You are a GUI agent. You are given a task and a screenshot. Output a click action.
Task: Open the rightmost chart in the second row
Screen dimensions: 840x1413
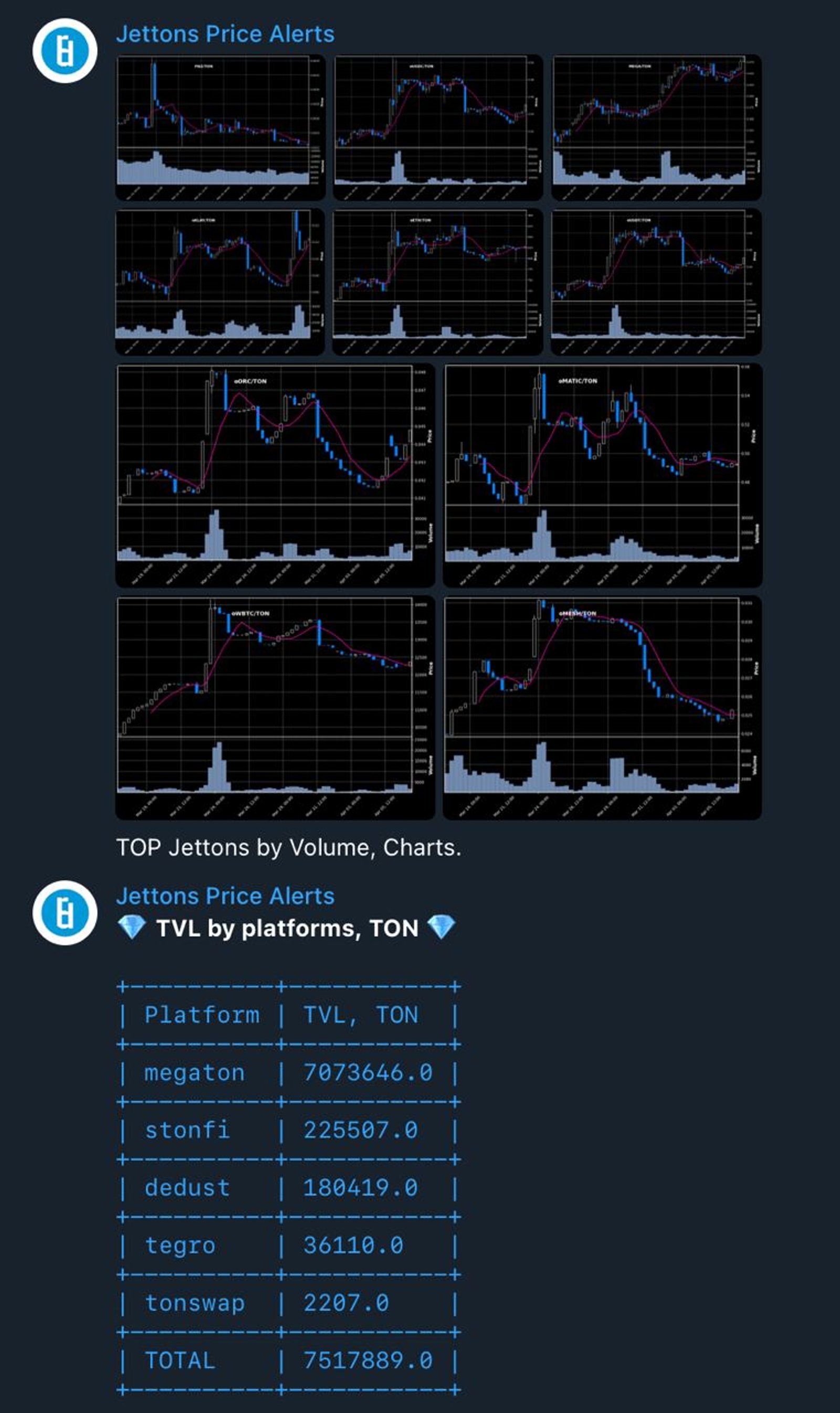[x=656, y=282]
